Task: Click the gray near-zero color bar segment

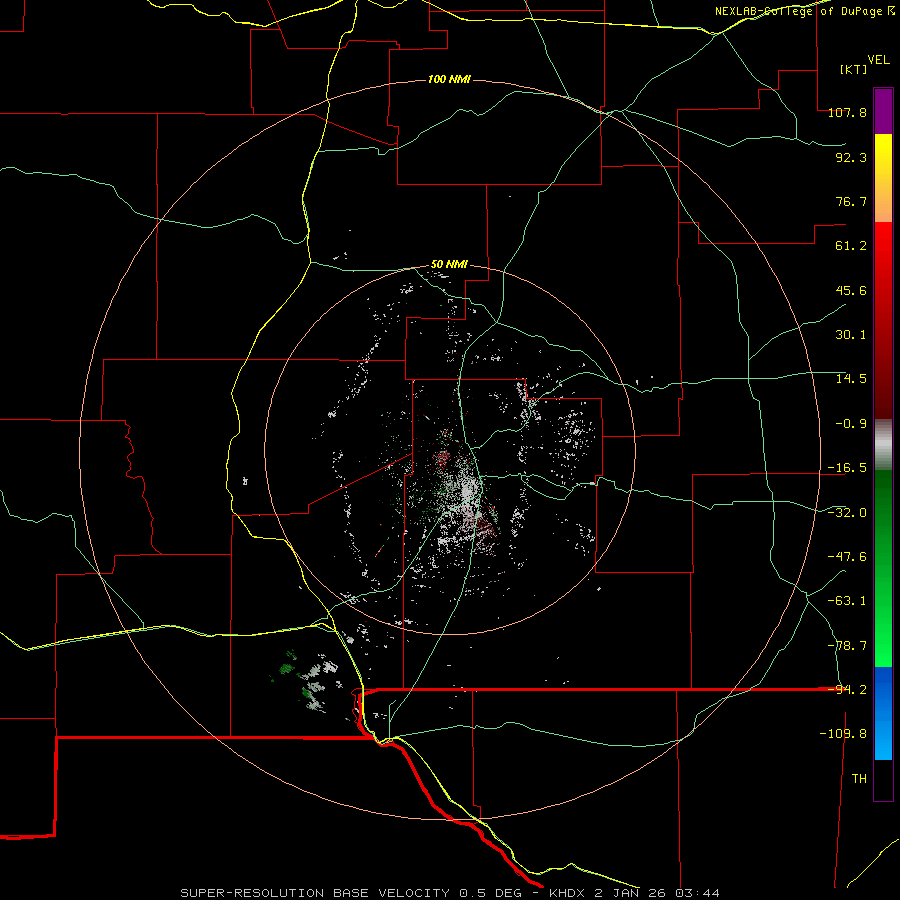Action: (883, 445)
